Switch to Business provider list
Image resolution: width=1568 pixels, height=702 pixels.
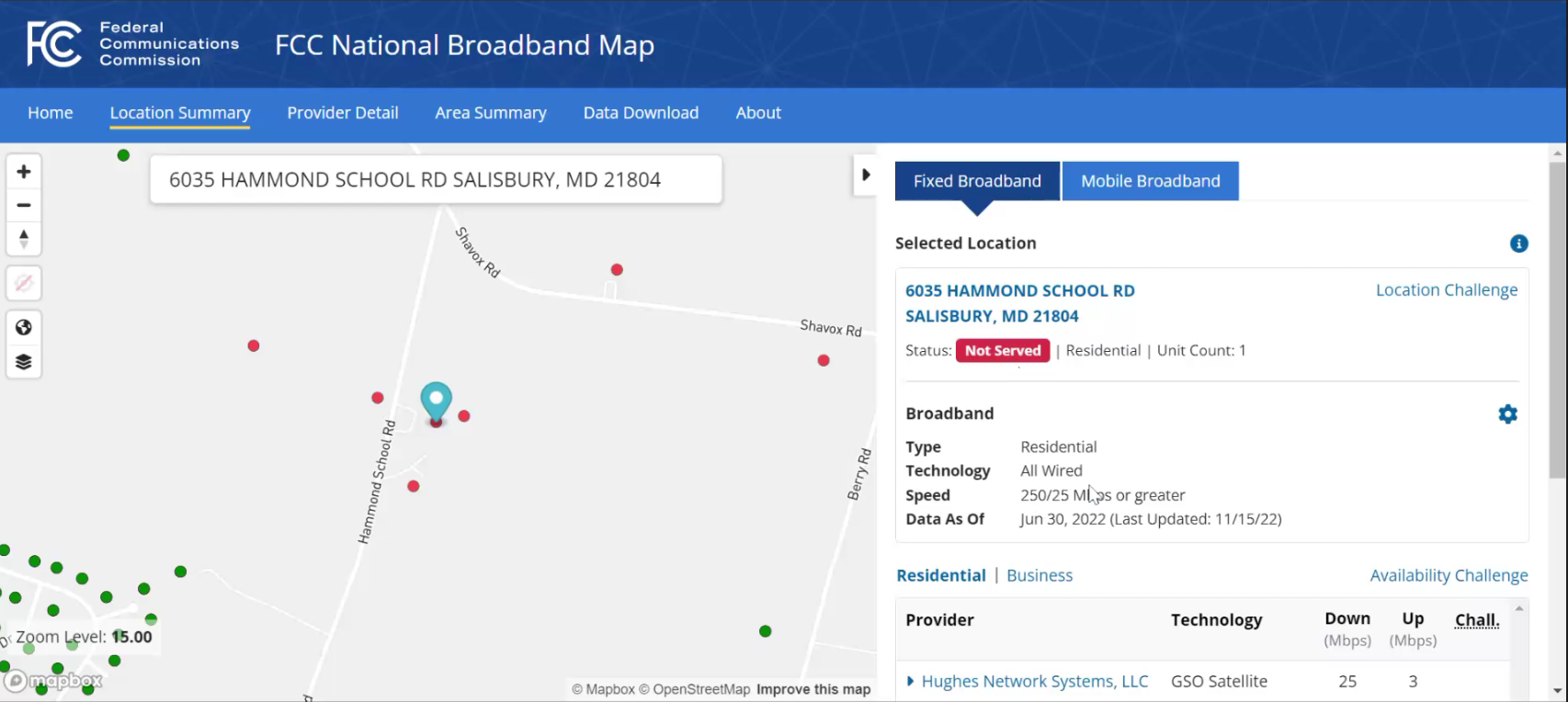[1040, 575]
